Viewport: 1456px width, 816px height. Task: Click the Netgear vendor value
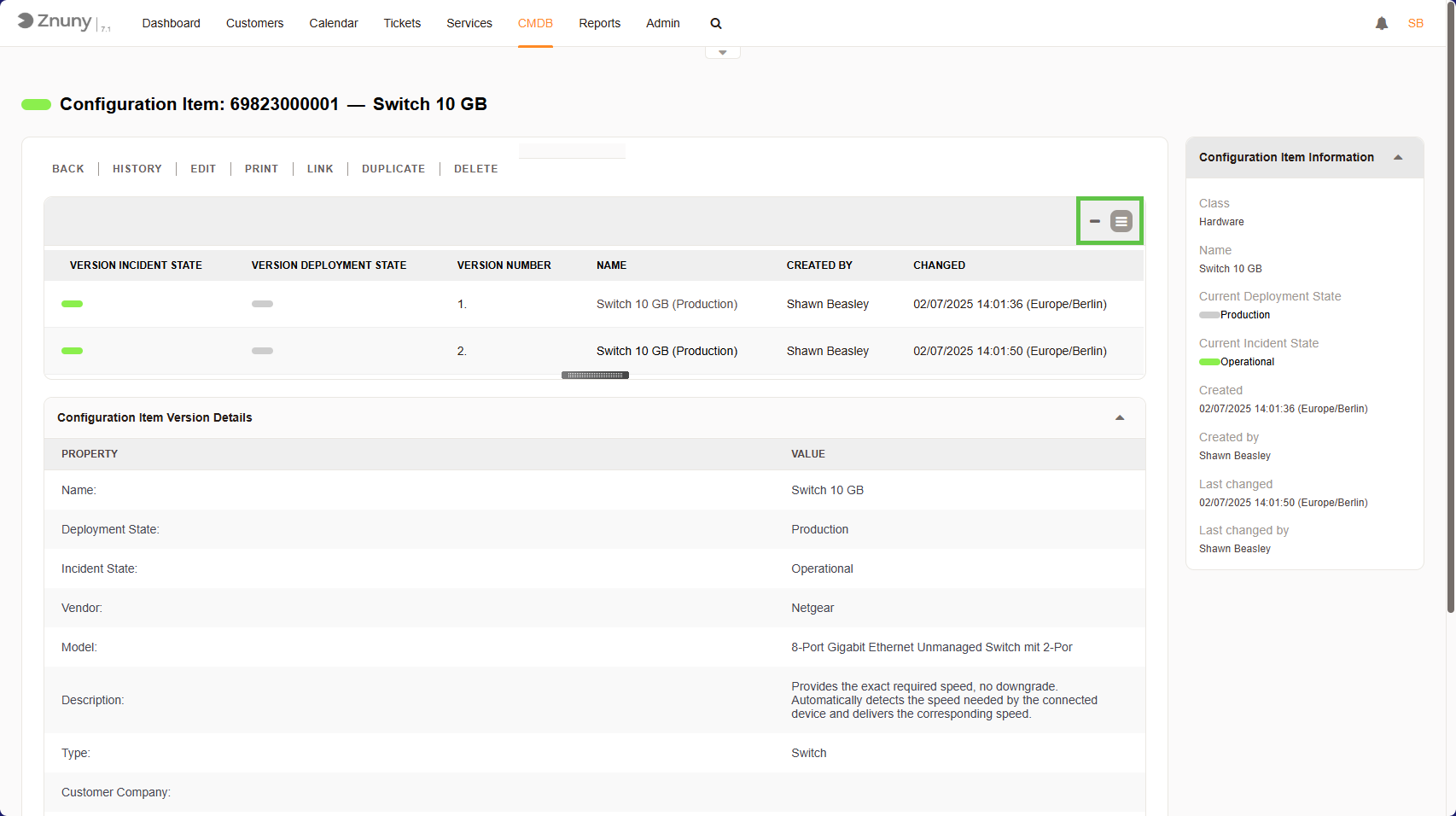pyautogui.click(x=812, y=608)
